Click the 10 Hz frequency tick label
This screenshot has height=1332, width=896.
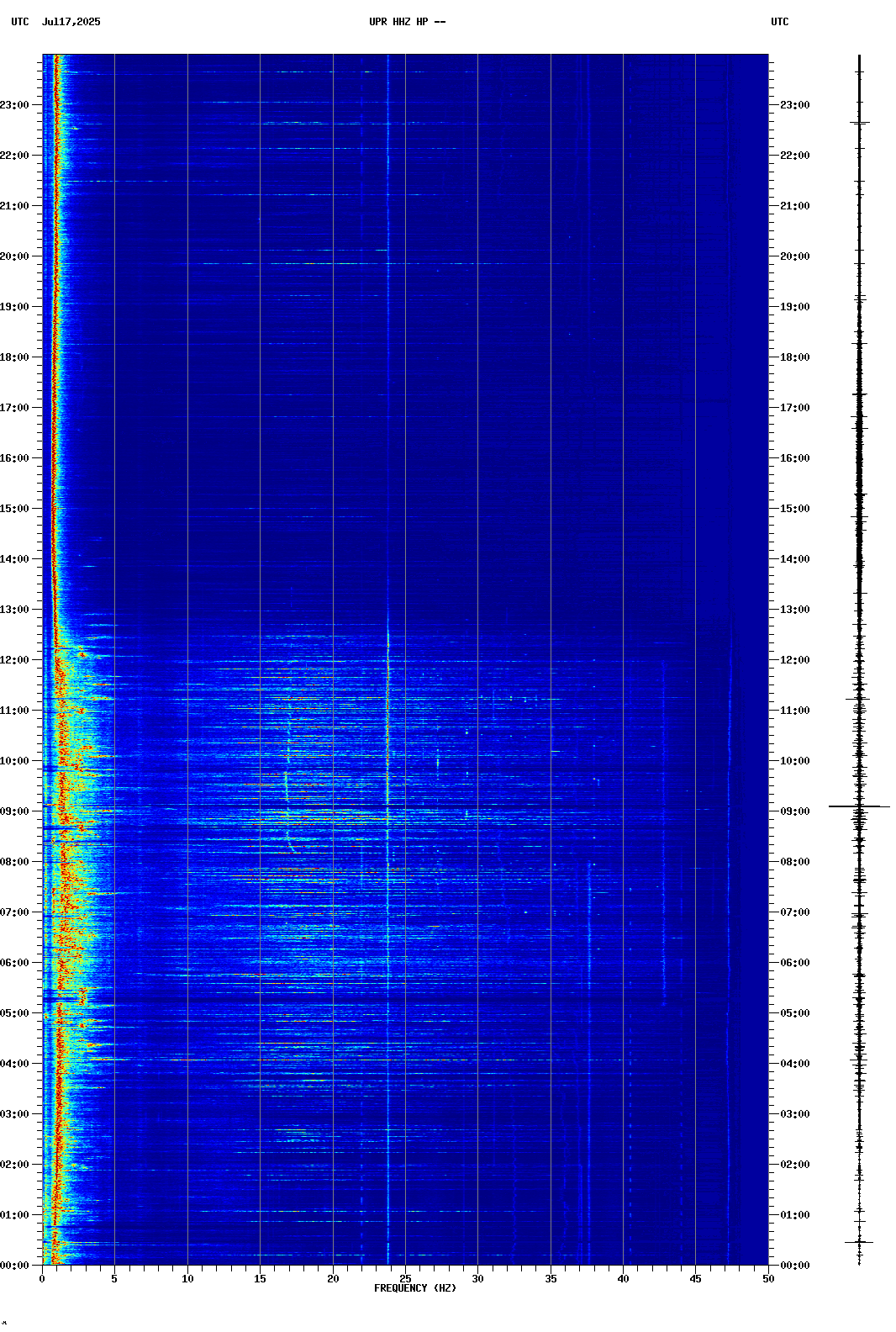coord(187,1279)
